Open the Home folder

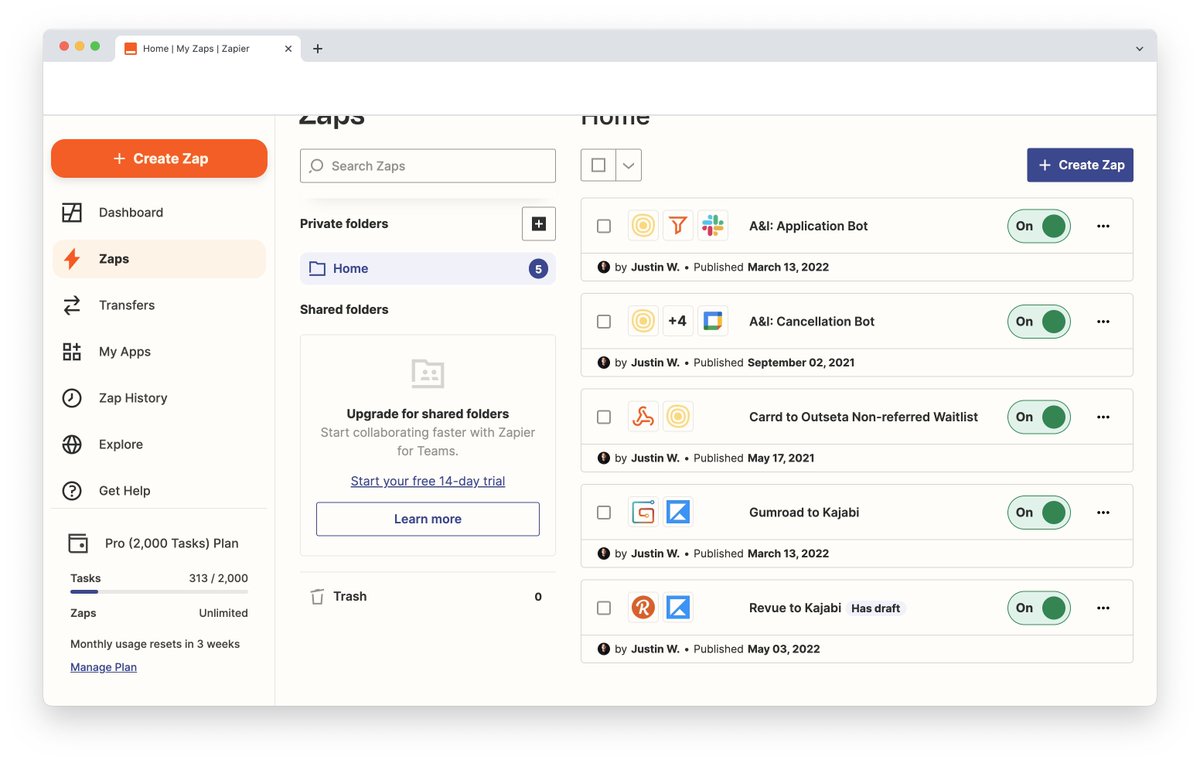pyautogui.click(x=428, y=268)
